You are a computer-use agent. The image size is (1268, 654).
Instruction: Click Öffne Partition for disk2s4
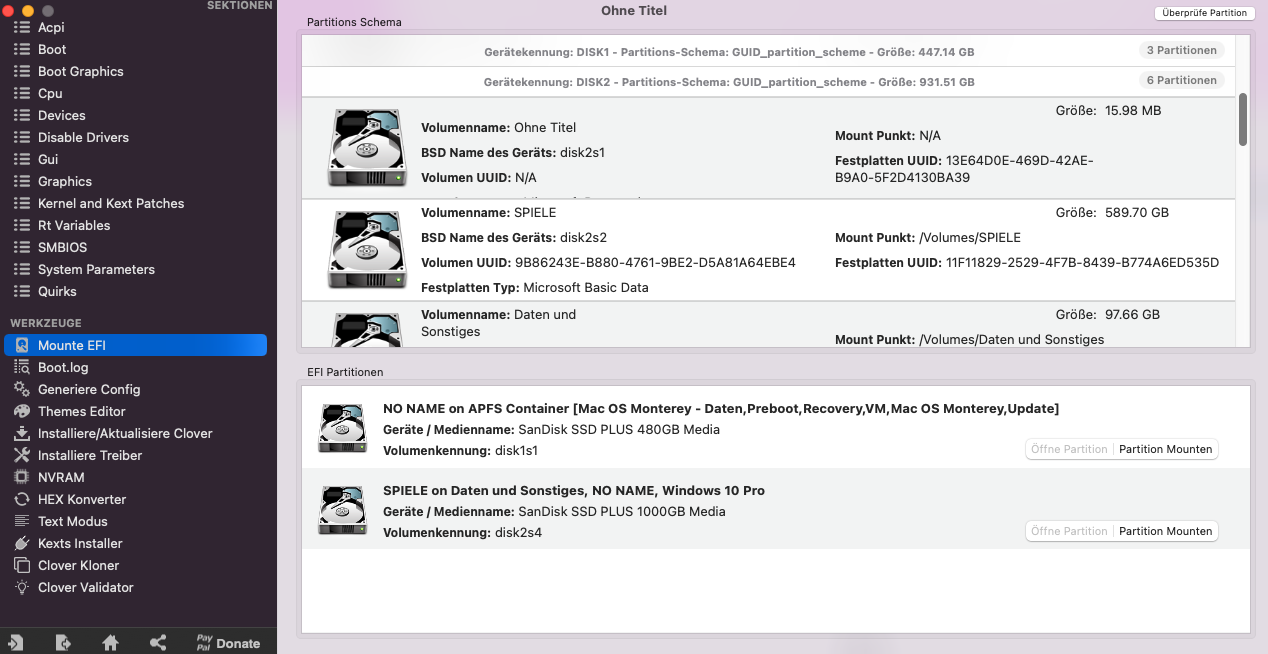click(1069, 531)
